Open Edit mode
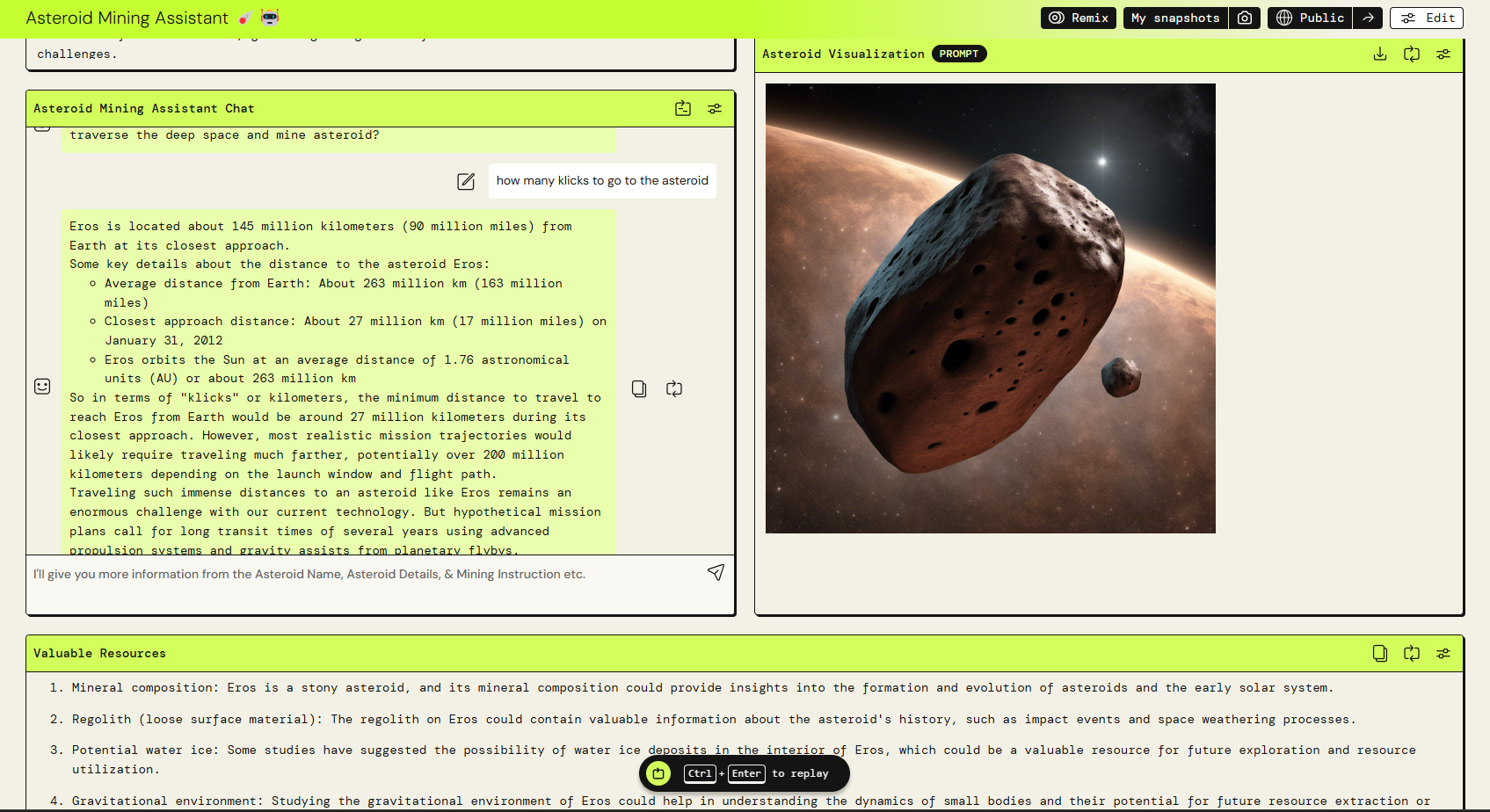The image size is (1490, 812). 1427,18
